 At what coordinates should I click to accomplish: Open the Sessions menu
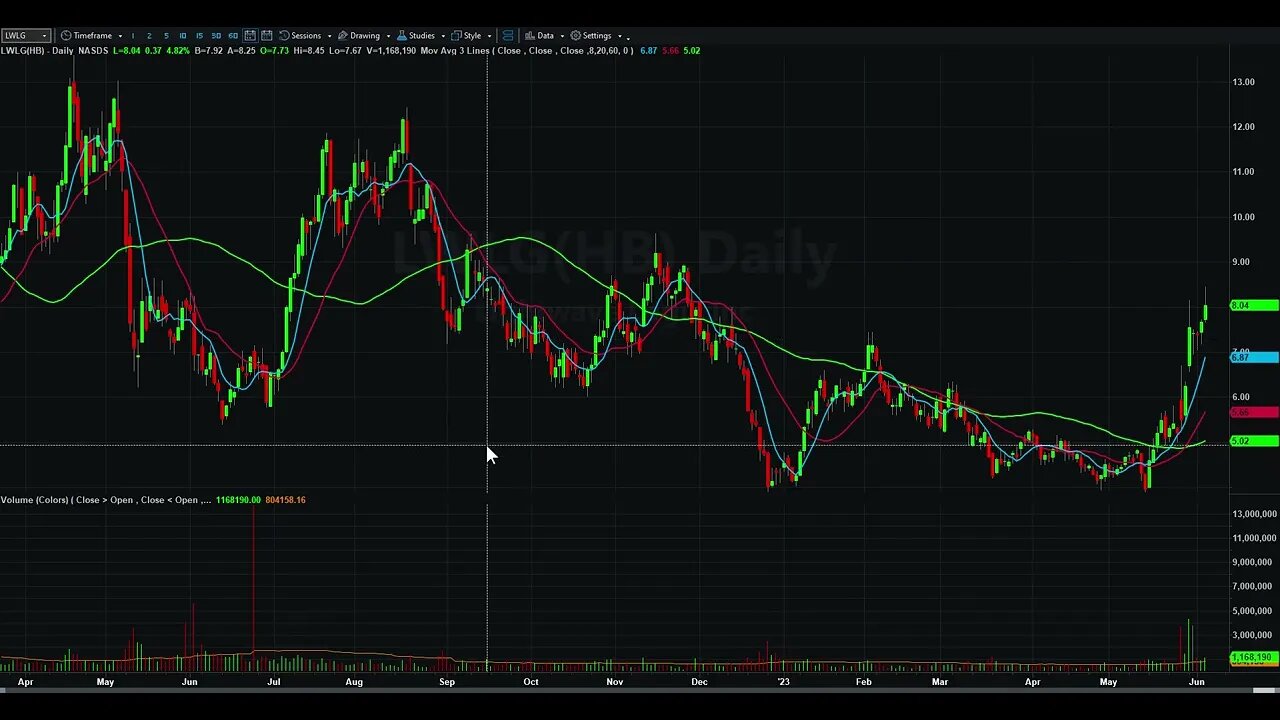pyautogui.click(x=306, y=35)
